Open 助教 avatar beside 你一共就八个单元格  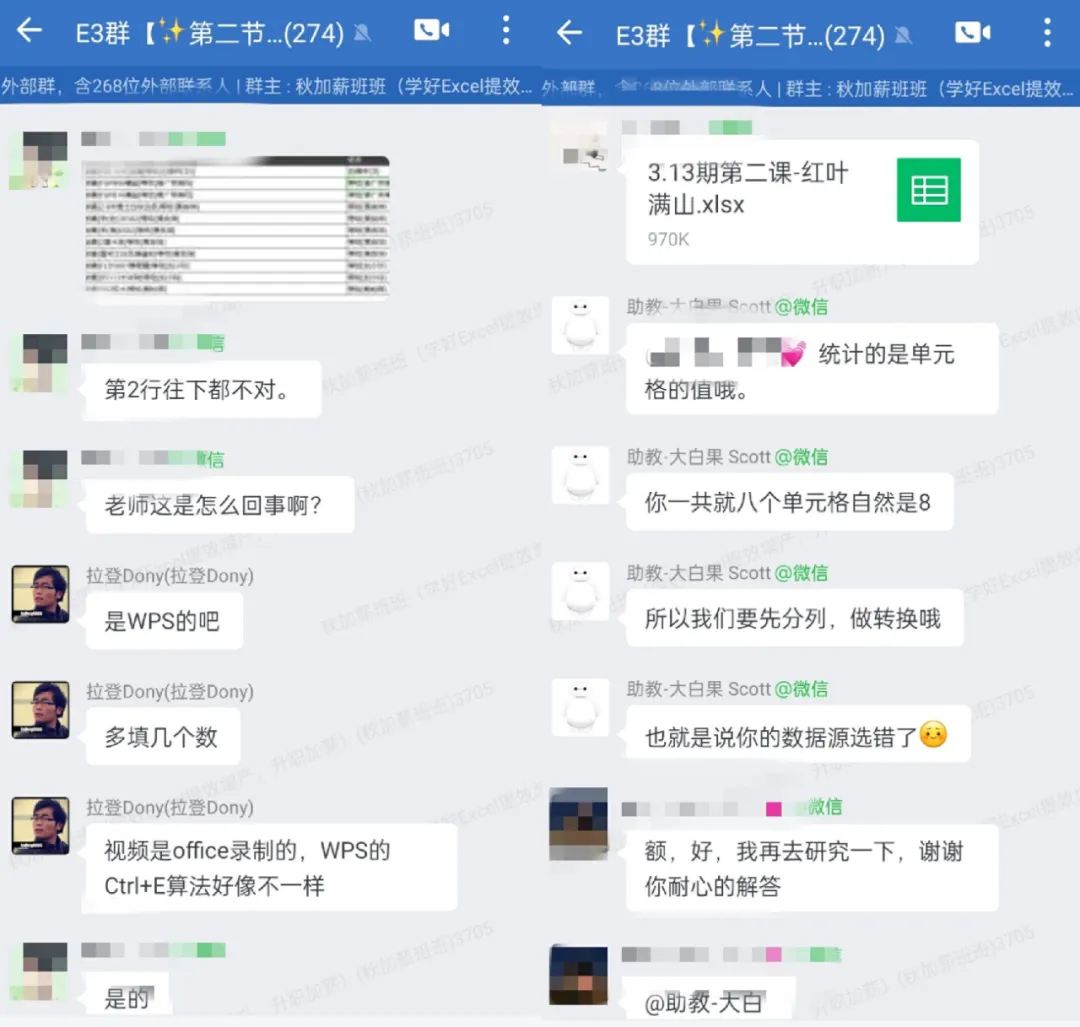tap(581, 475)
